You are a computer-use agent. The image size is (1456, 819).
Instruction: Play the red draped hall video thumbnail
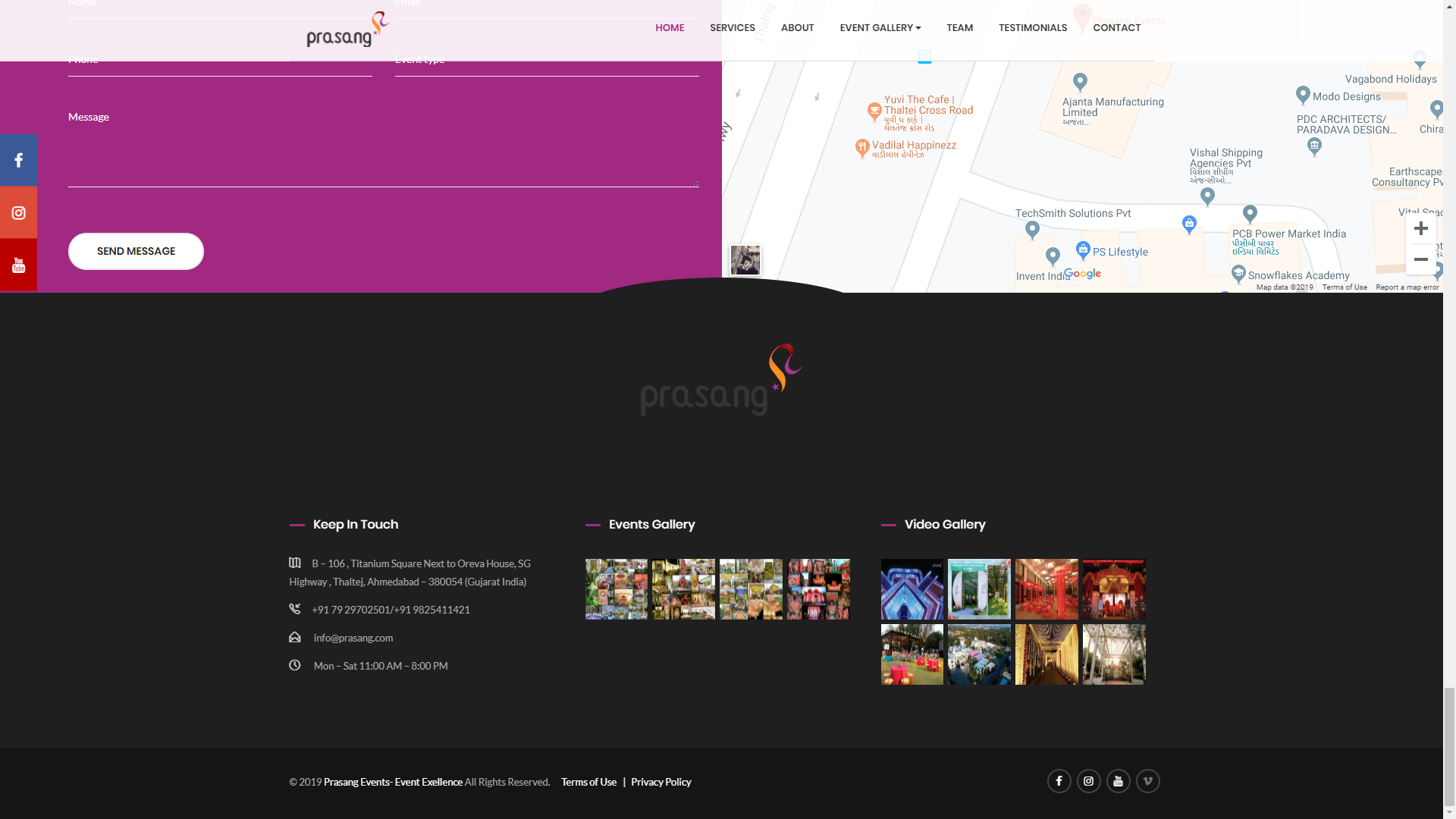point(1046,589)
